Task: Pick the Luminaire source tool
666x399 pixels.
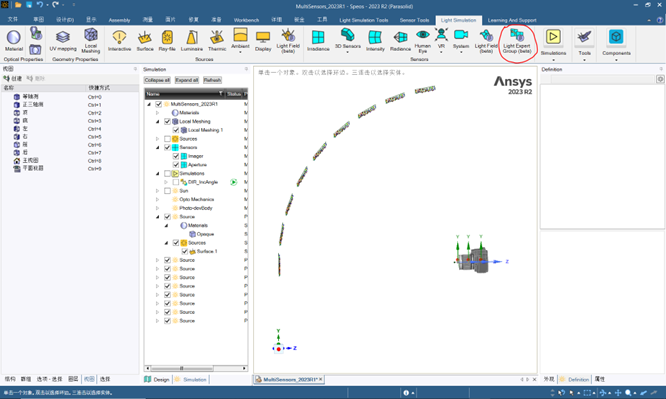Action: point(192,41)
